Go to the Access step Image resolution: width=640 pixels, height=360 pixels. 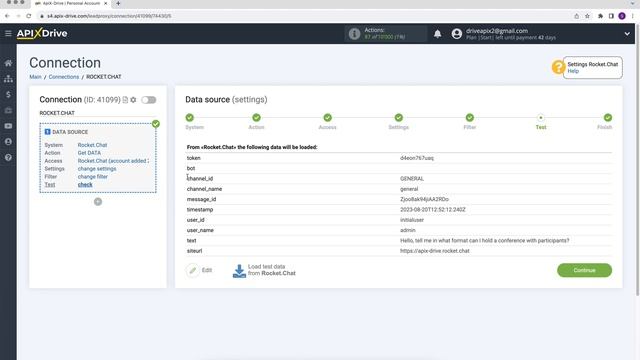click(x=327, y=118)
